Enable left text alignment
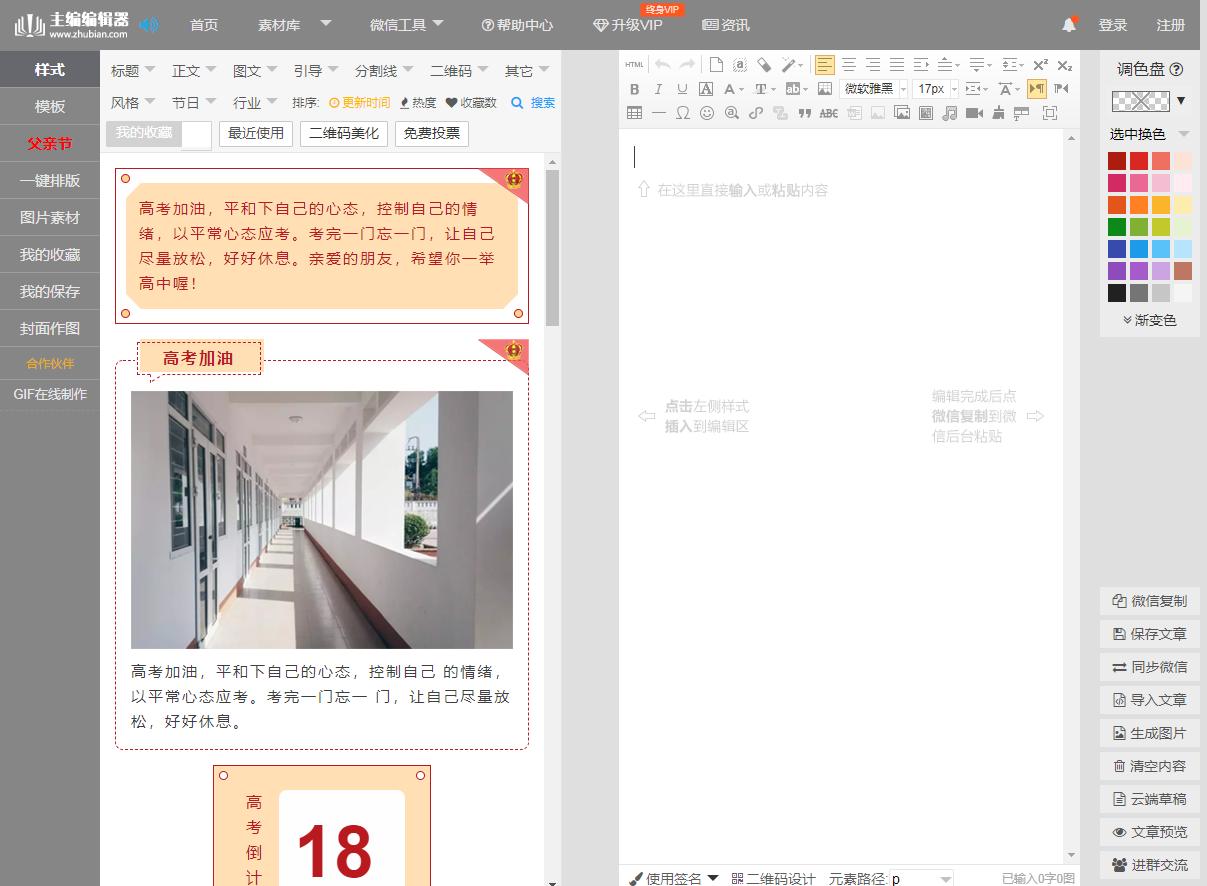The image size is (1207, 886). pos(824,64)
